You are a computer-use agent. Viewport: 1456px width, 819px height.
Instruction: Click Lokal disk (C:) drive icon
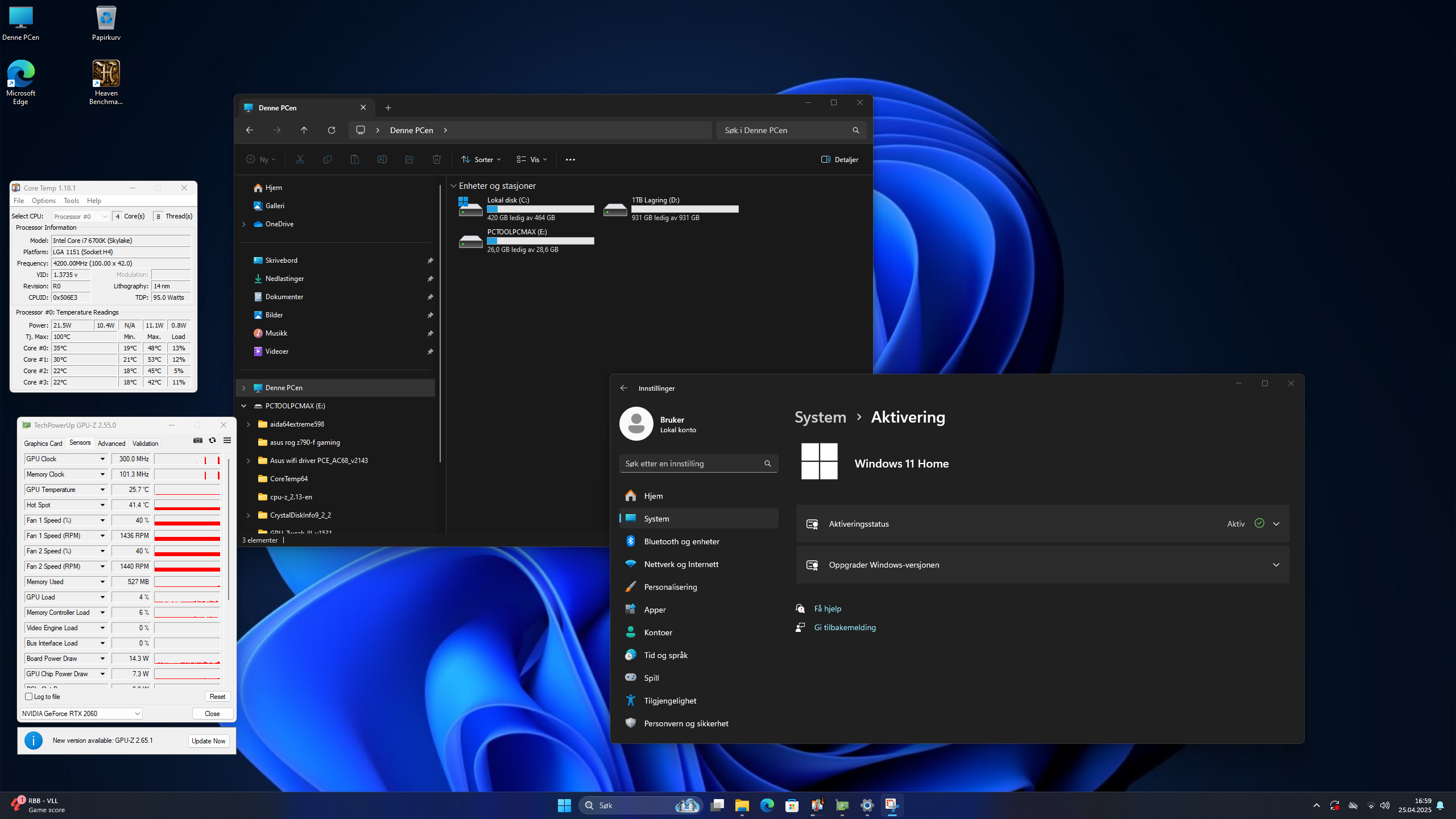(470, 207)
